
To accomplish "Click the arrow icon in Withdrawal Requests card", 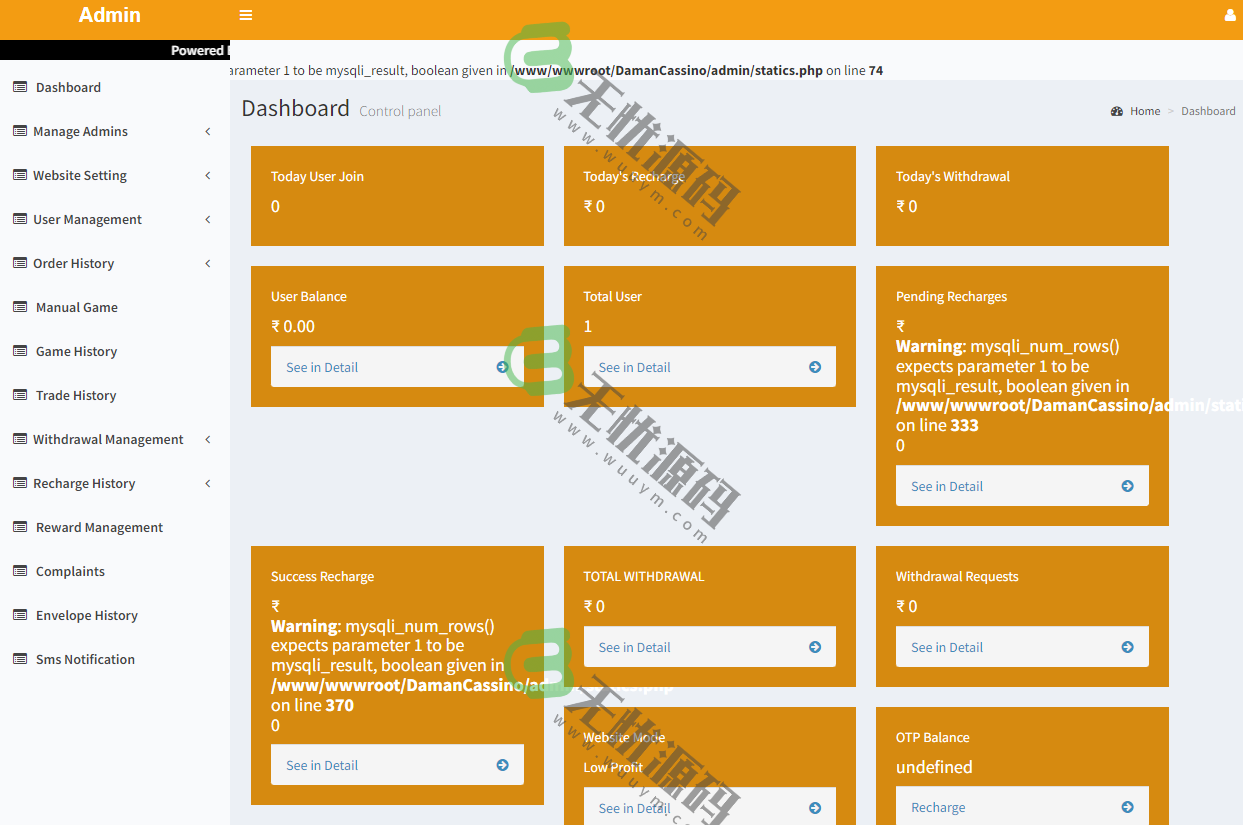I will click(1127, 647).
